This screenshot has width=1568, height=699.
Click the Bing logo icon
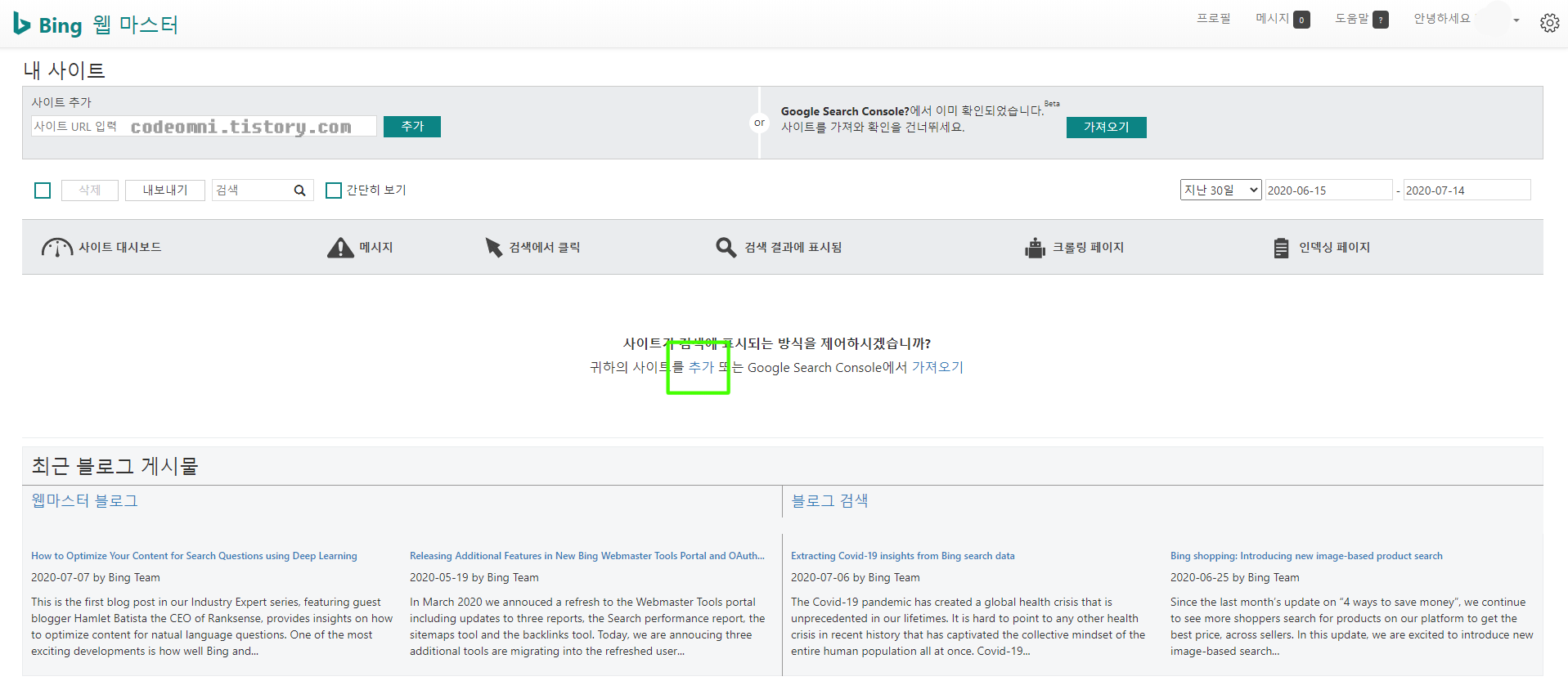(x=22, y=24)
